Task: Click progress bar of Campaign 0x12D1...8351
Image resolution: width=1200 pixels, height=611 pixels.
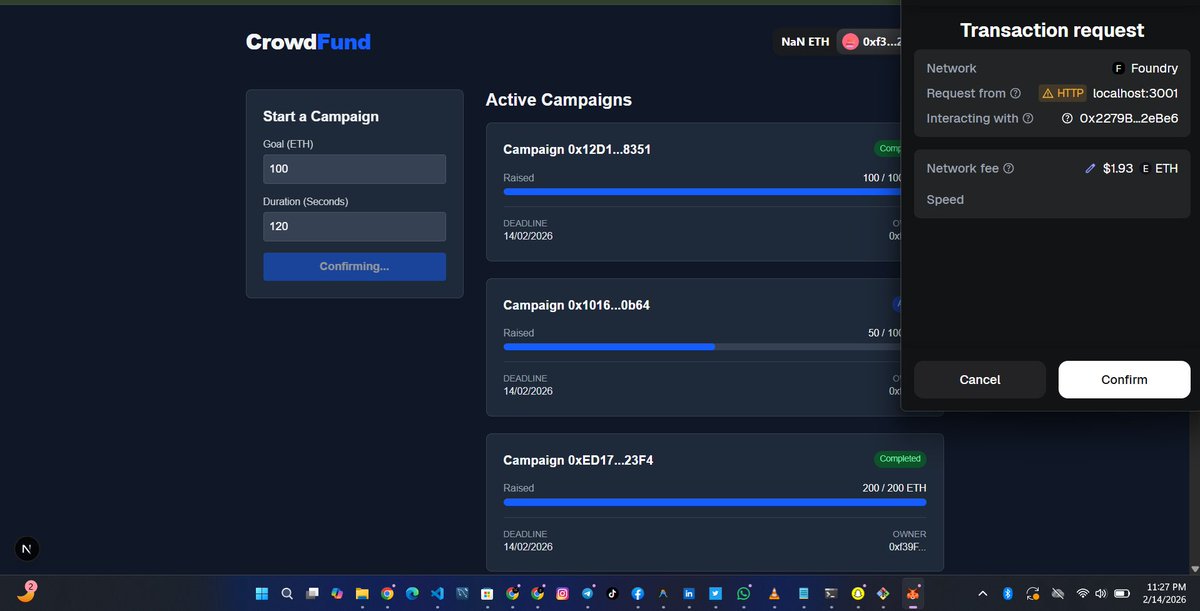Action: 702,192
